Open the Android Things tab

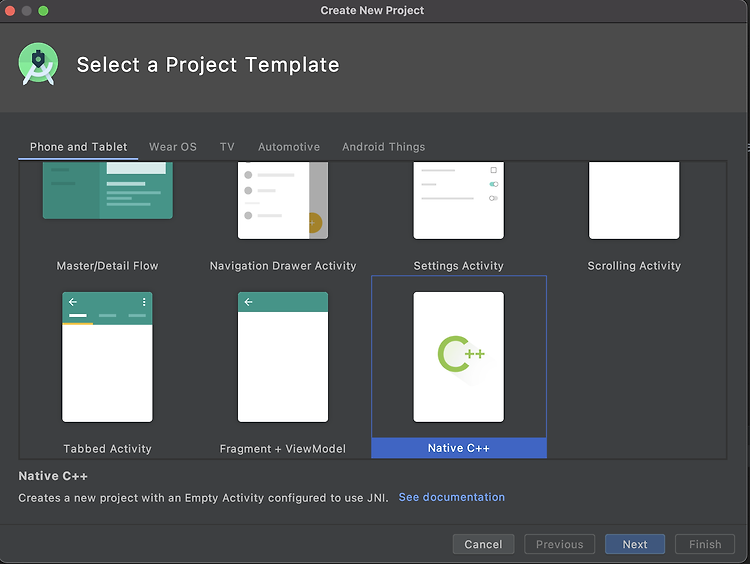click(384, 147)
